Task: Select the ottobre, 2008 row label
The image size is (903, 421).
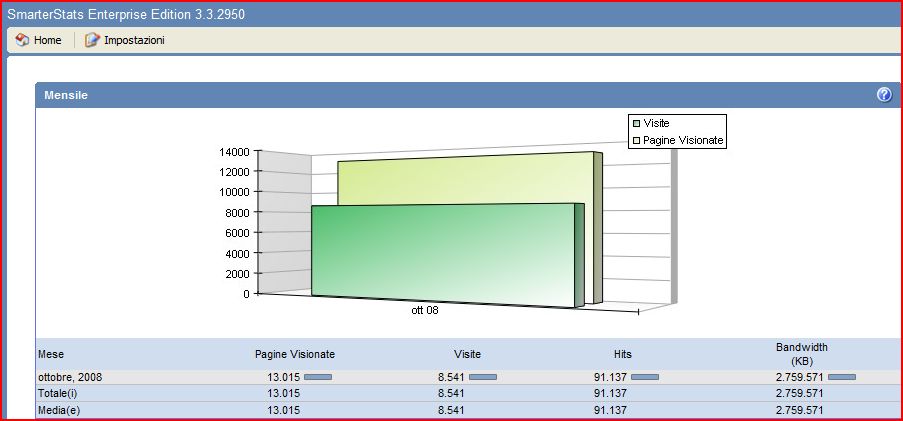Action: pyautogui.click(x=70, y=377)
